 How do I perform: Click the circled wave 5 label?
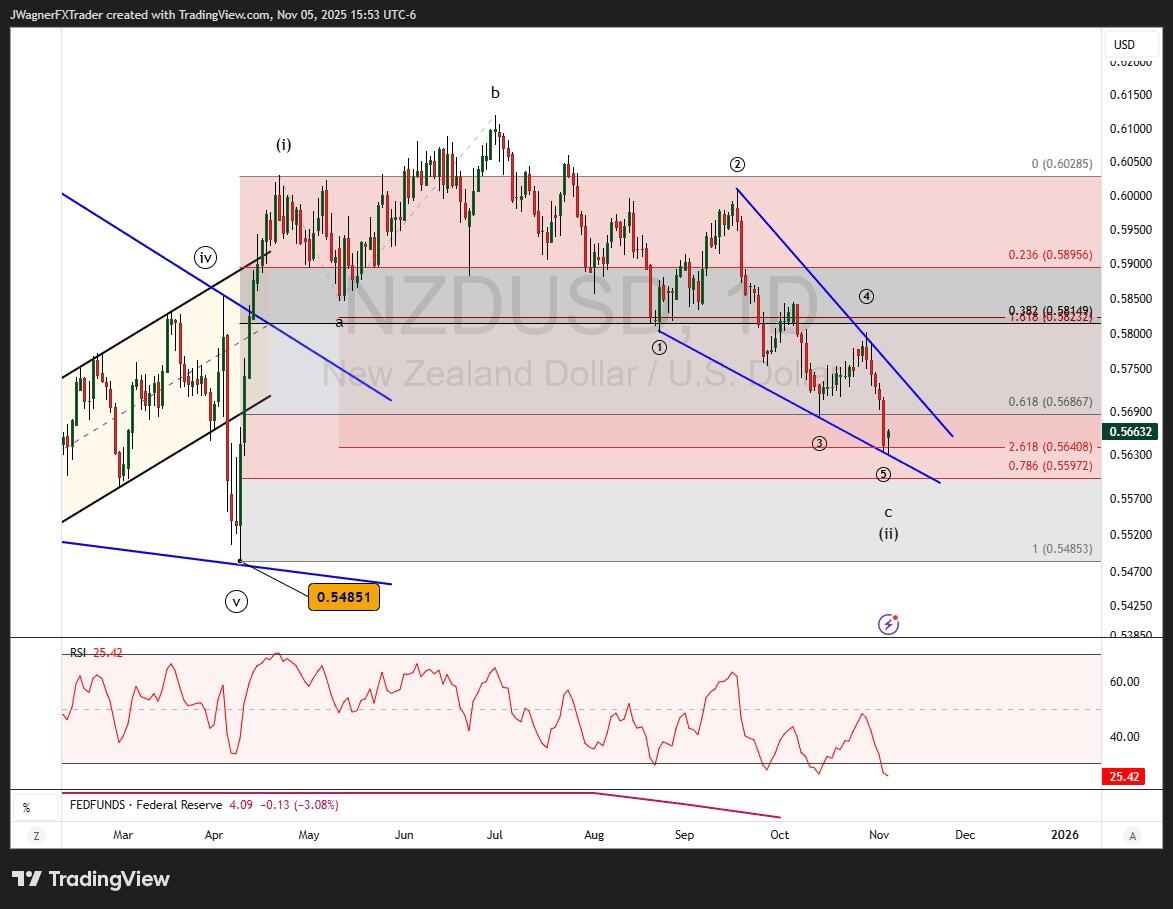pos(883,474)
